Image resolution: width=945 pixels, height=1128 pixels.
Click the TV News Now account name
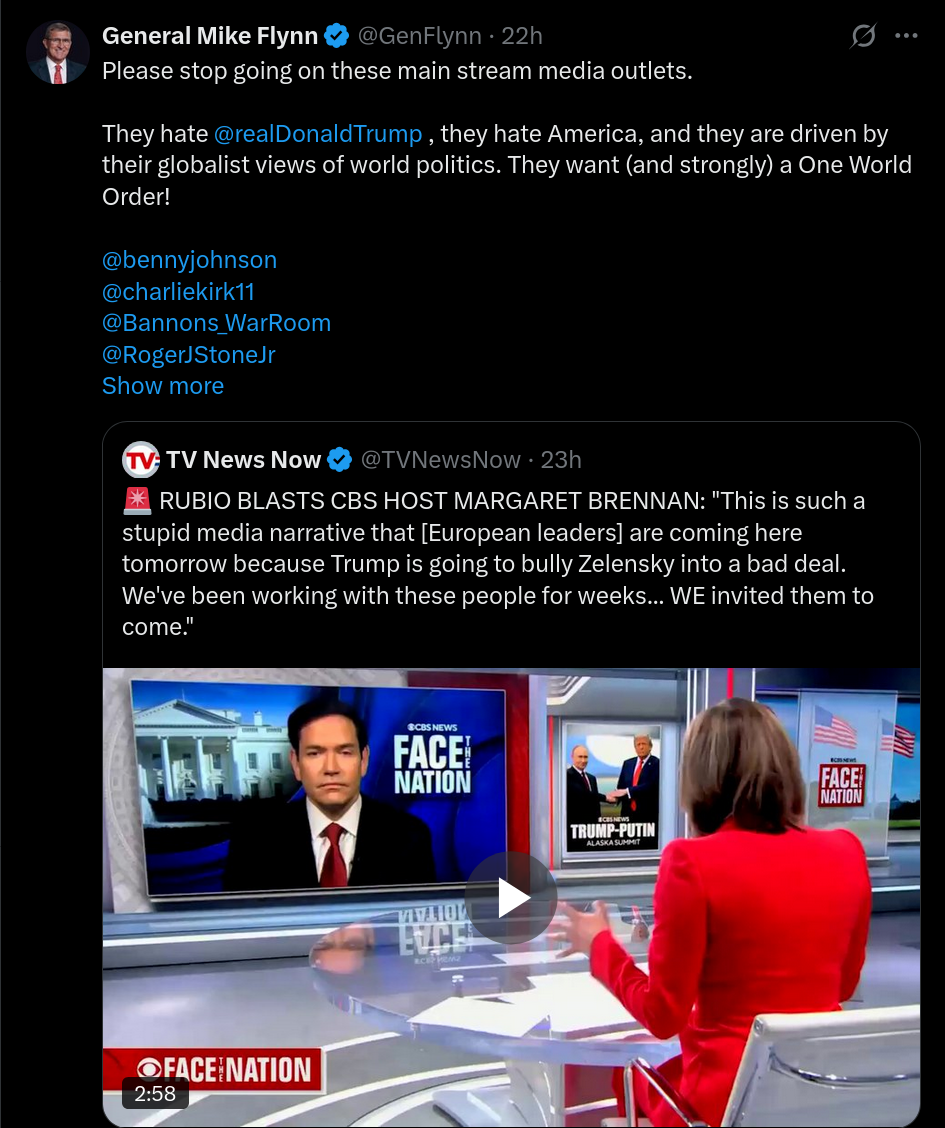pos(243,460)
